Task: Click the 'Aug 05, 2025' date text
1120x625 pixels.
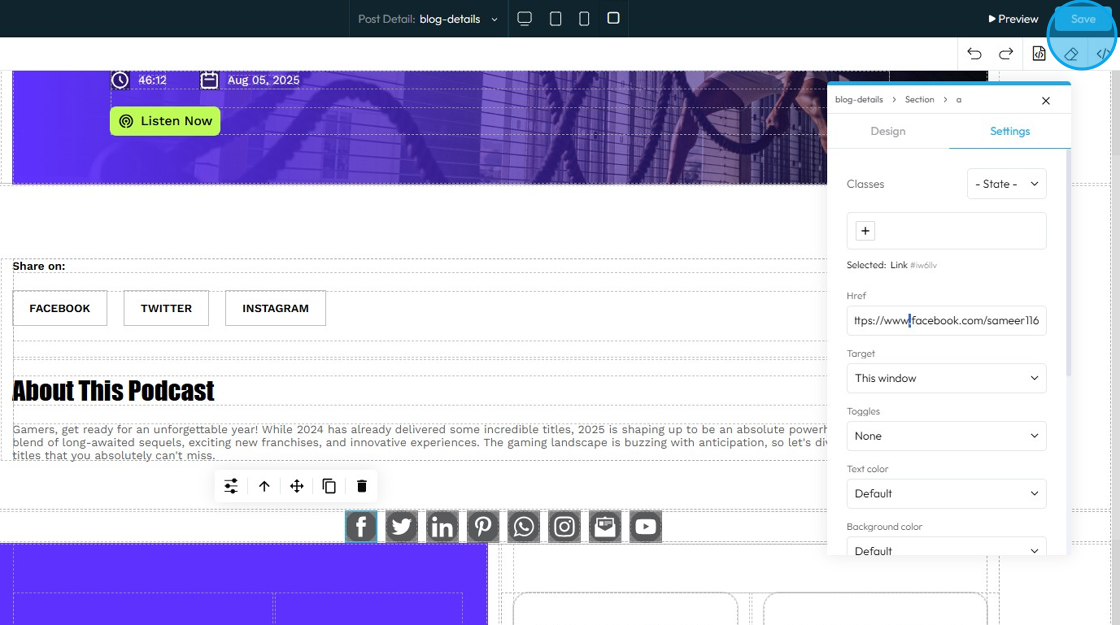Action: (x=264, y=80)
